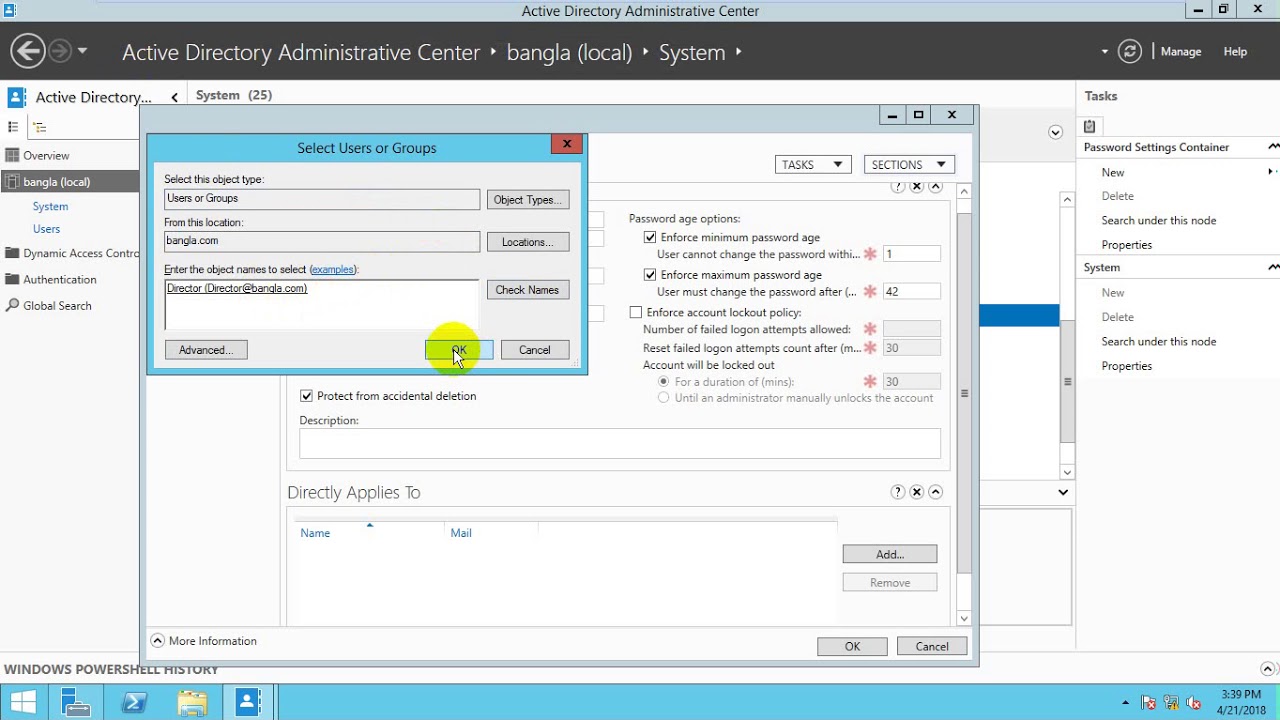Open File Explorer from taskbar
The width and height of the screenshot is (1280, 720).
click(192, 702)
